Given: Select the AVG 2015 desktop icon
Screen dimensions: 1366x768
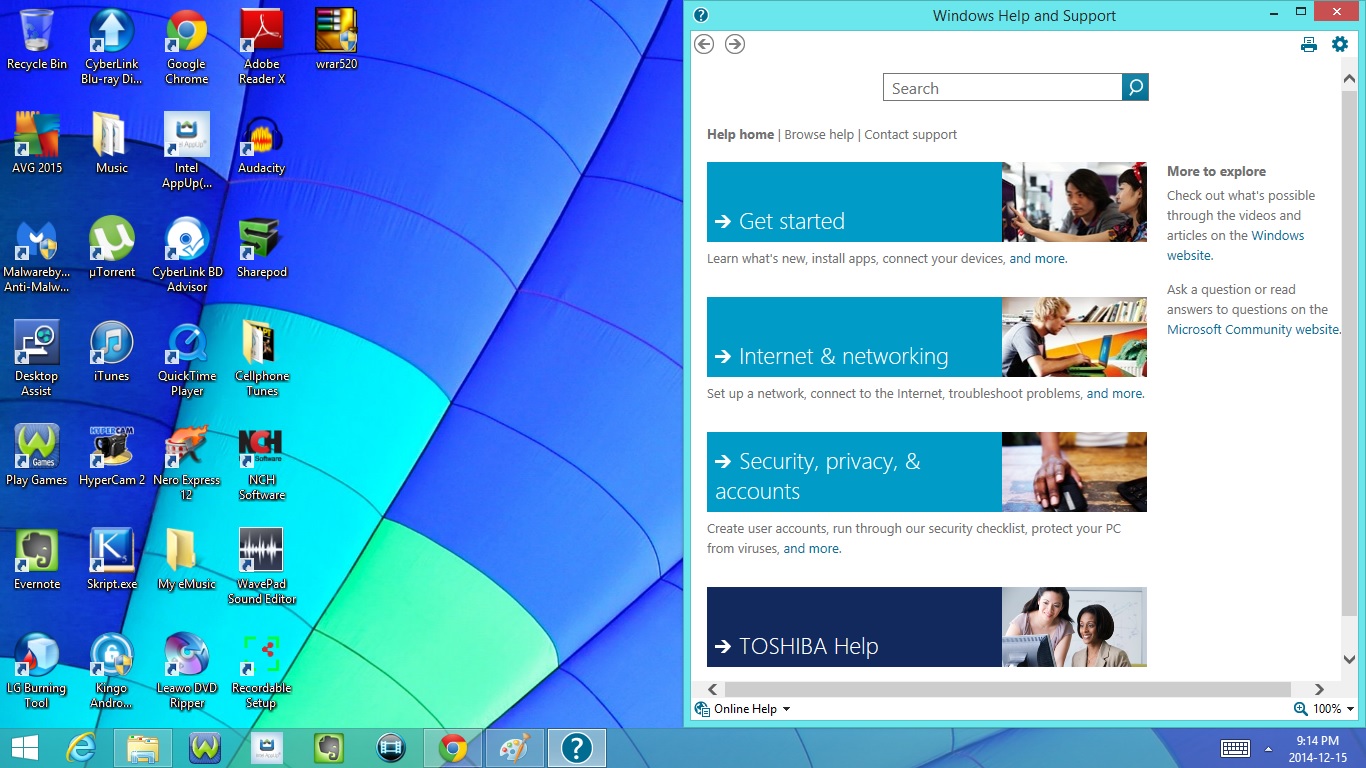Looking at the screenshot, I should (x=37, y=144).
